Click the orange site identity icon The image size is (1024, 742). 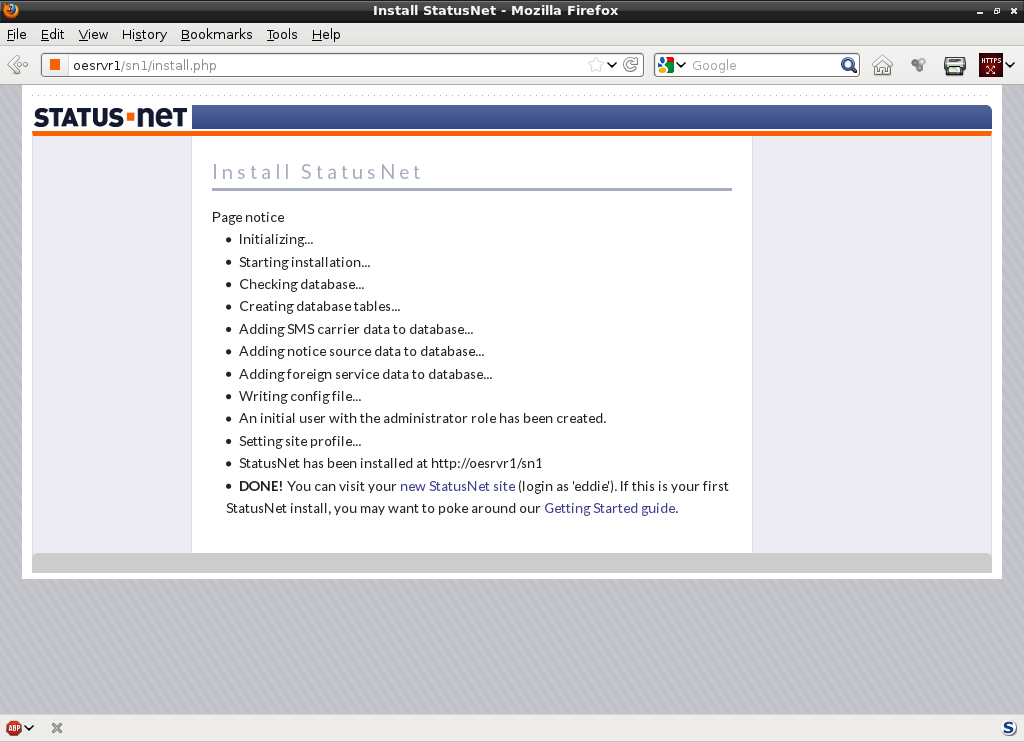pos(56,65)
